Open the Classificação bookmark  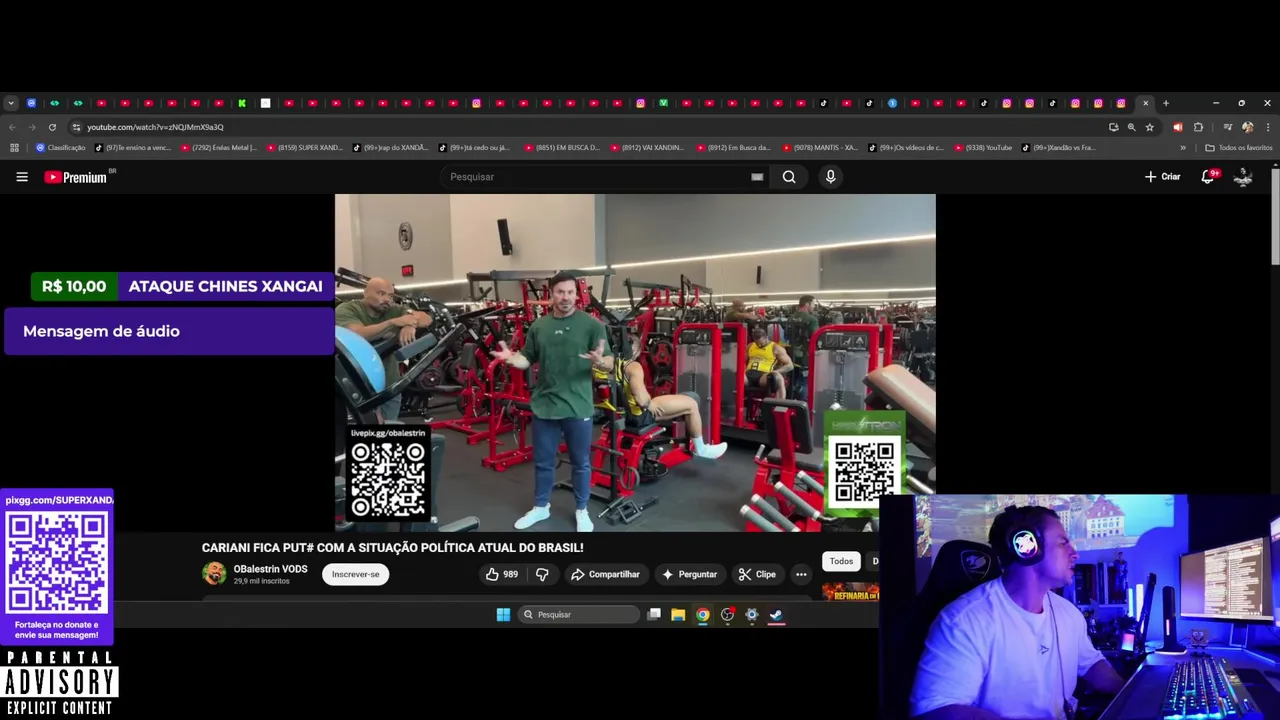61,148
